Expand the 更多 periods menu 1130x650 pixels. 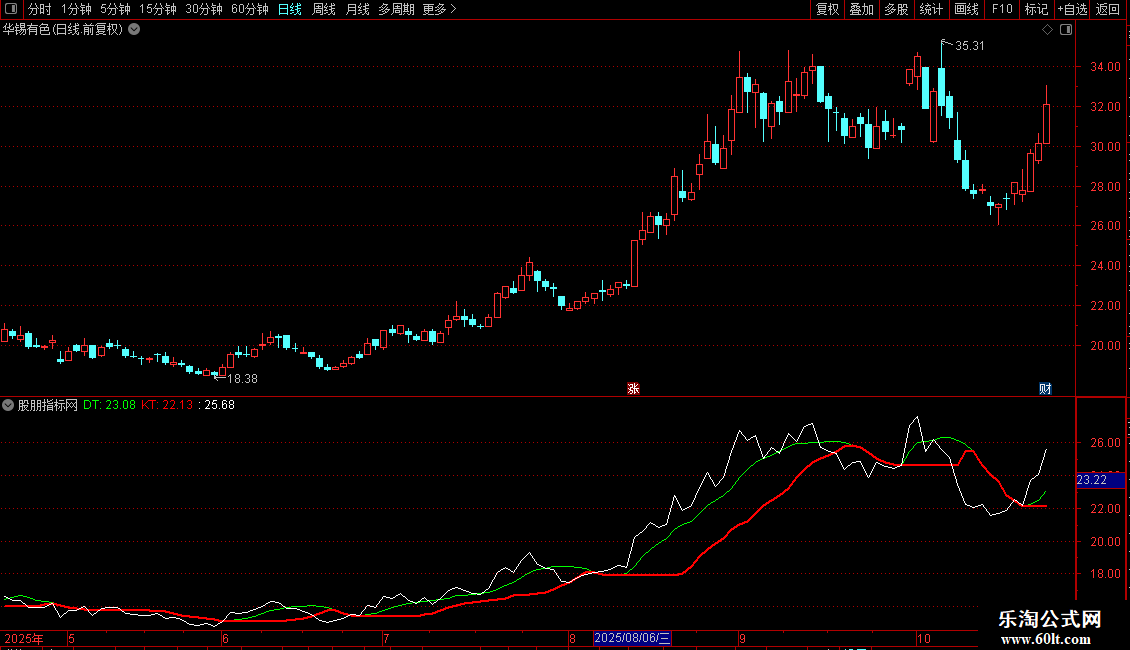point(440,9)
